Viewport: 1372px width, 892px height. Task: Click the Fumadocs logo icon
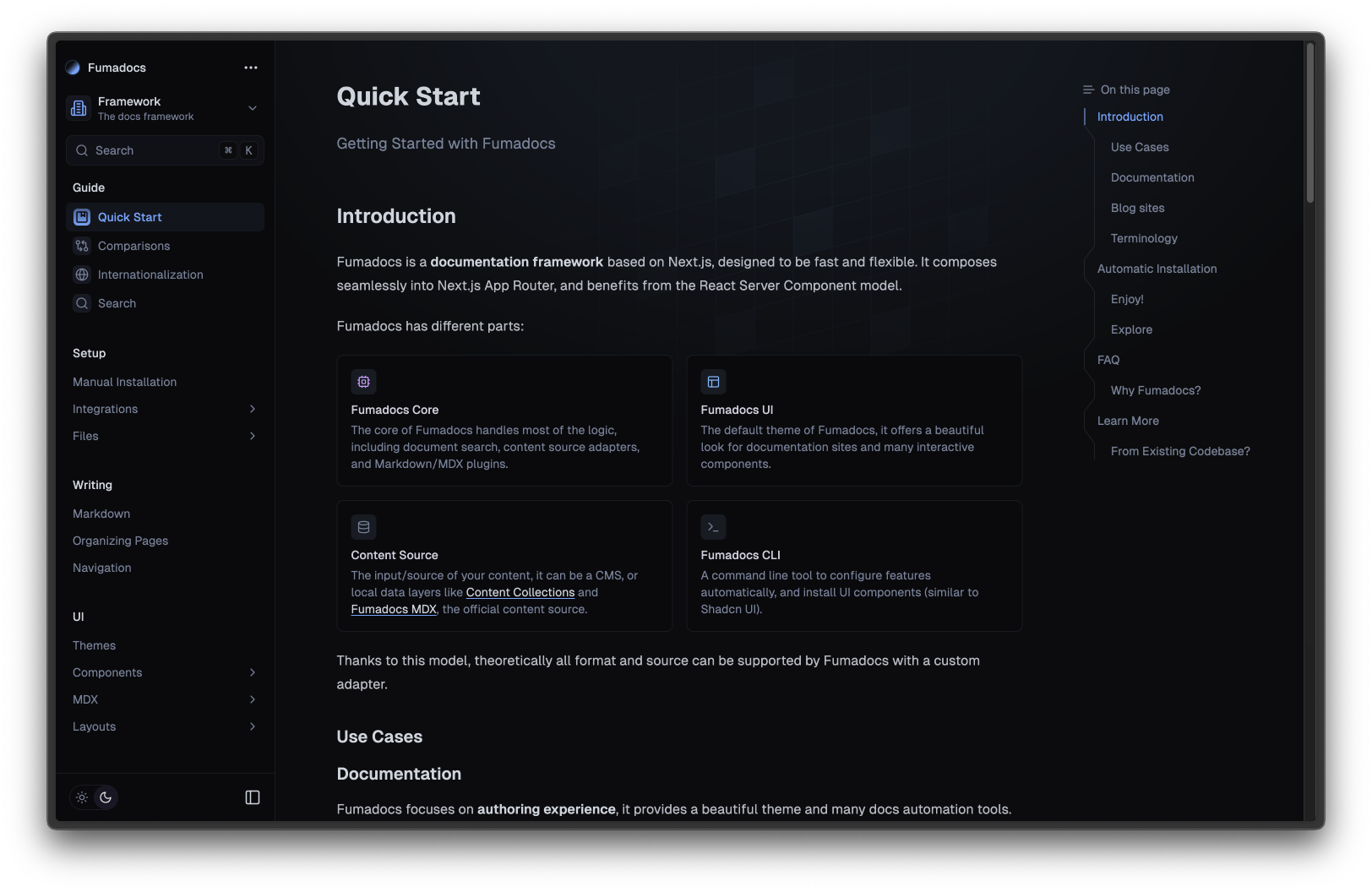point(73,68)
